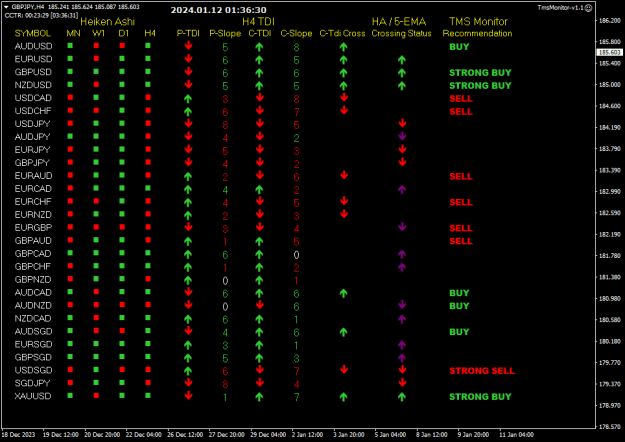Click GBPUSD's STRONG BUY recommendation

click(x=480, y=73)
